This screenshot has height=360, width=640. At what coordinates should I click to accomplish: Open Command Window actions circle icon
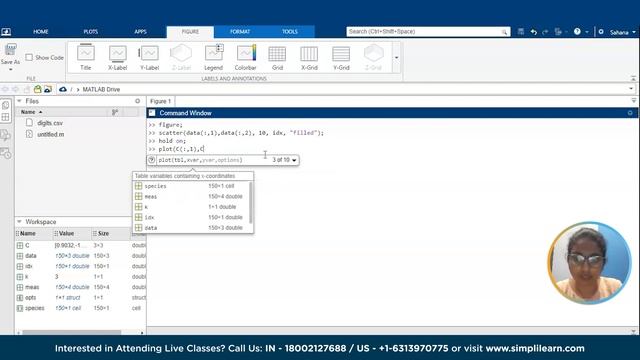[x=630, y=113]
